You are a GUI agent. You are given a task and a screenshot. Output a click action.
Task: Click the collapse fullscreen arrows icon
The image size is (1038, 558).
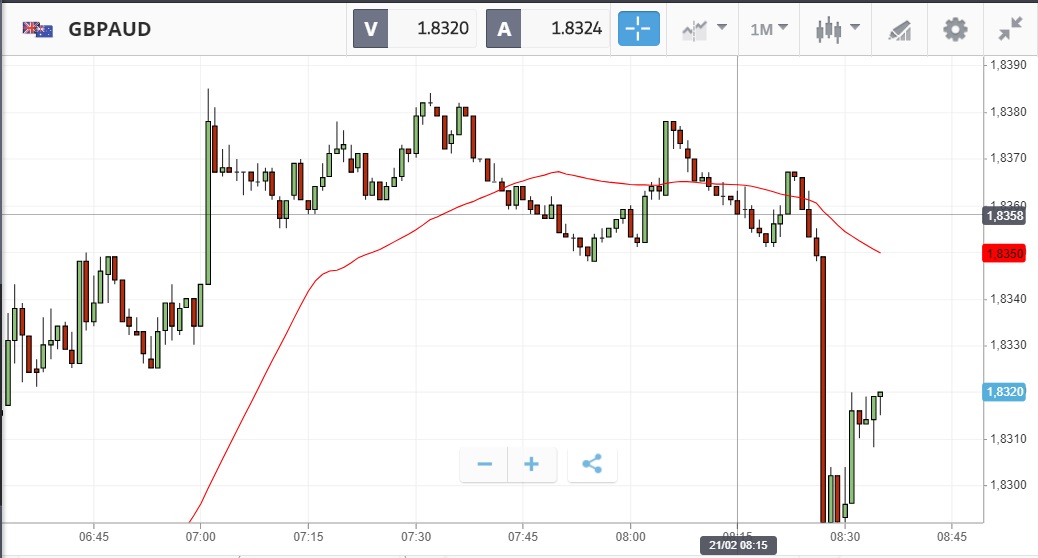[1010, 29]
